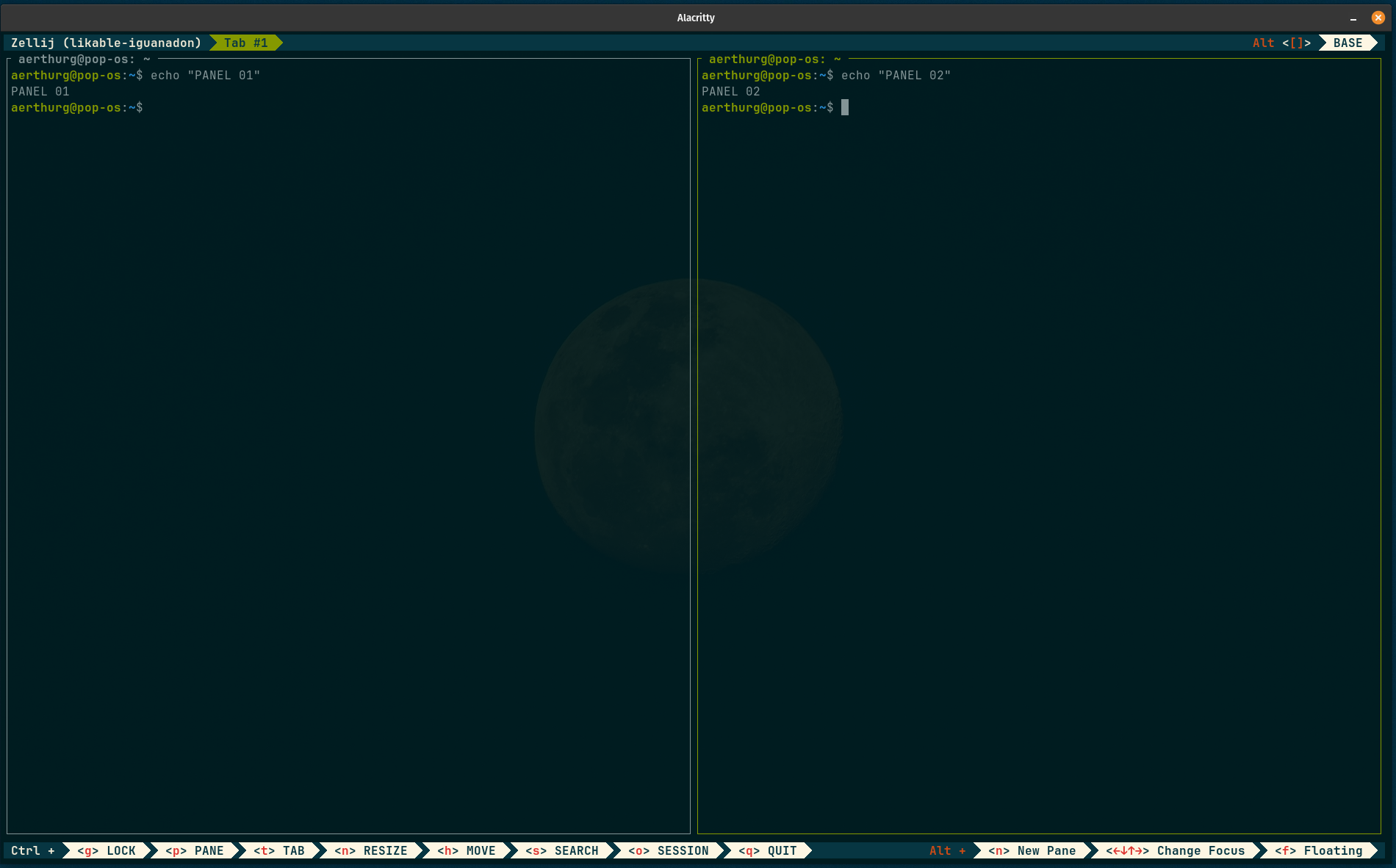Activate the <o> SESSION mode segment
The width and height of the screenshot is (1396, 868).
669,850
